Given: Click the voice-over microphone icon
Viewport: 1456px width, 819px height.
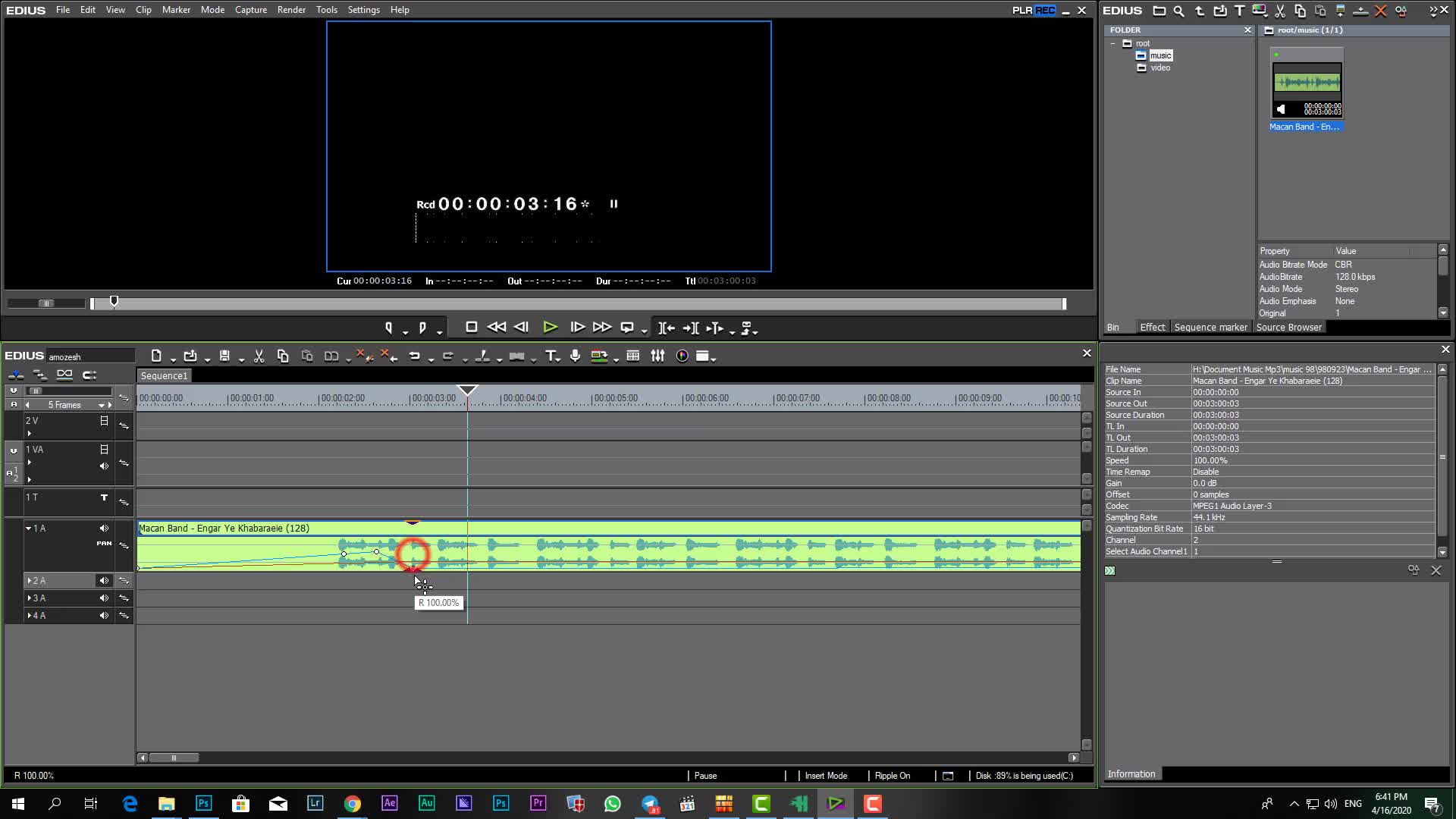Looking at the screenshot, I should 575,356.
